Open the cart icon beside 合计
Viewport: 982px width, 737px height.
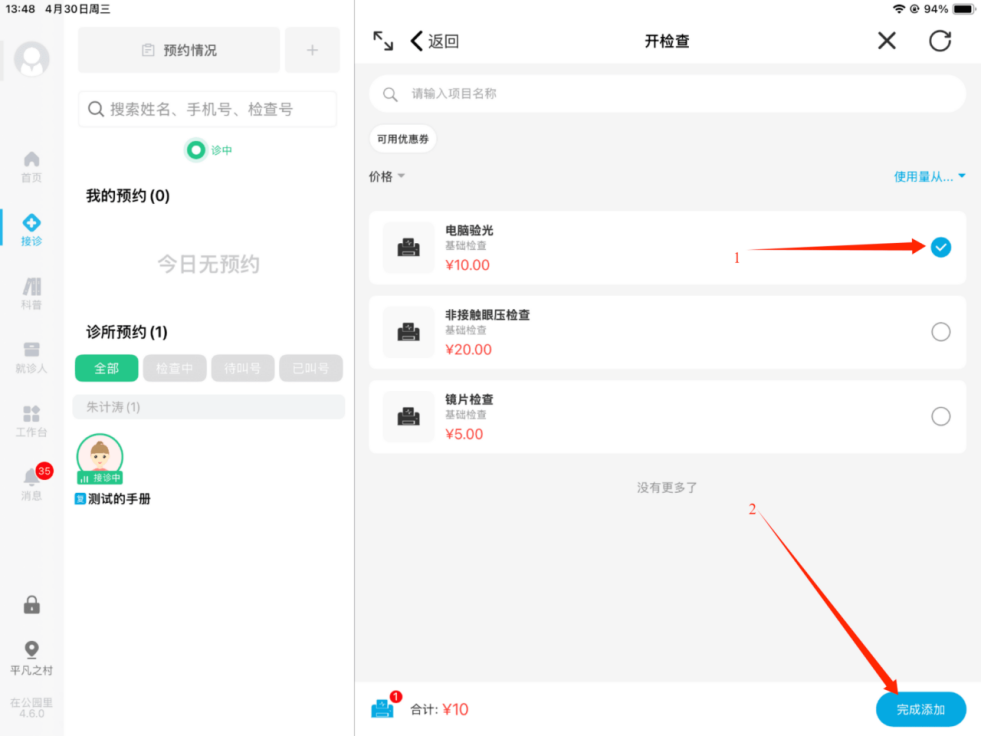(x=383, y=708)
